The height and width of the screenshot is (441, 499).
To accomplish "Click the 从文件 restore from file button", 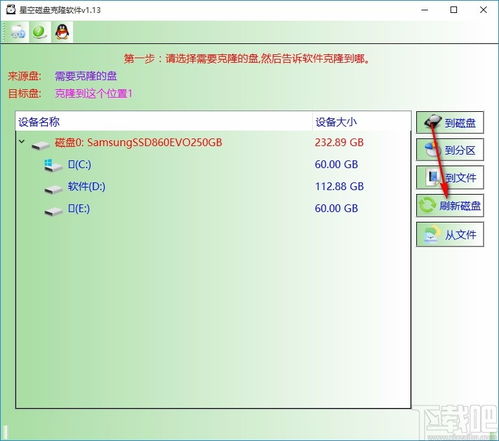I will point(450,235).
